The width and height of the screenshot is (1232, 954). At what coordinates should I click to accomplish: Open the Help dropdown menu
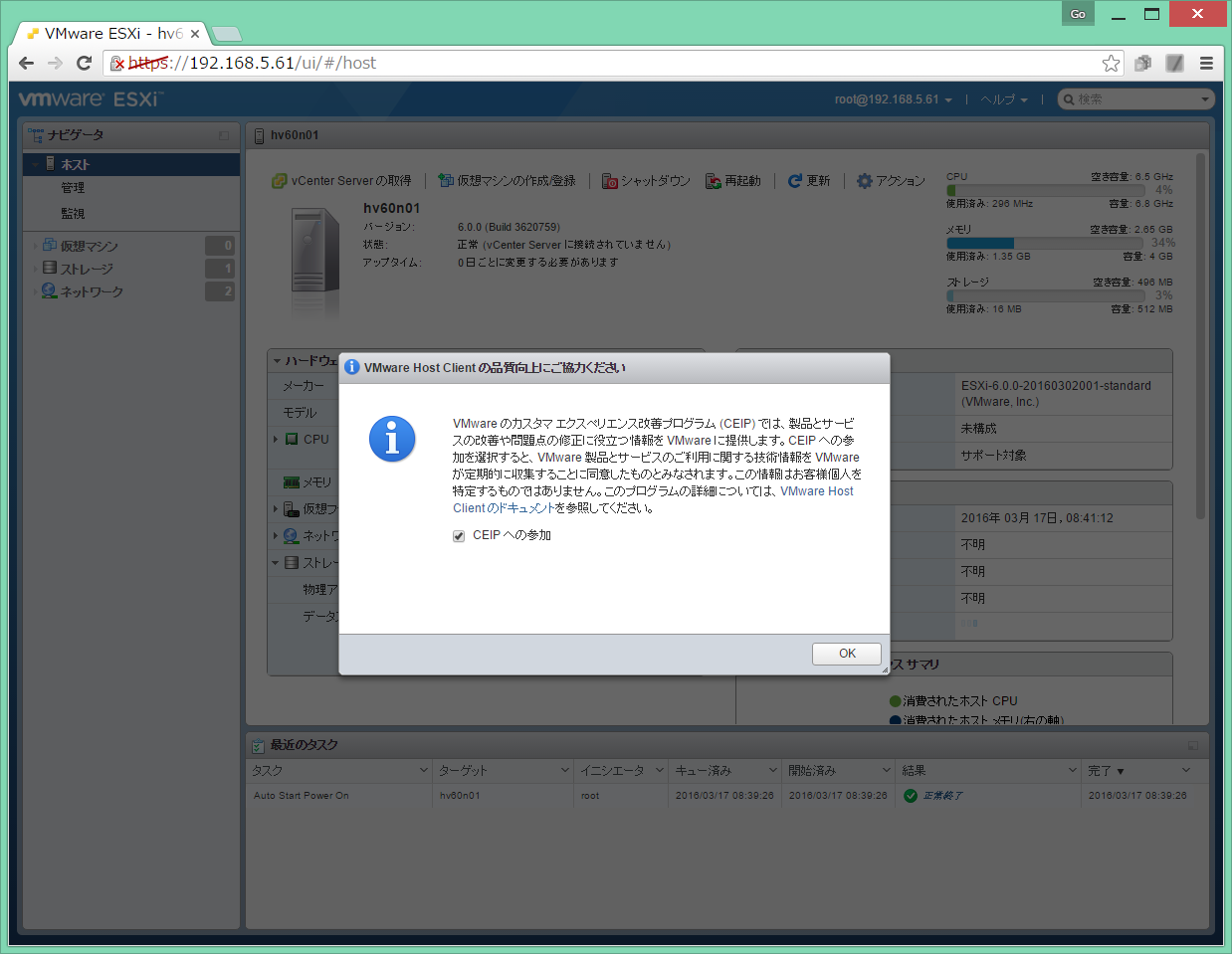point(1003,99)
